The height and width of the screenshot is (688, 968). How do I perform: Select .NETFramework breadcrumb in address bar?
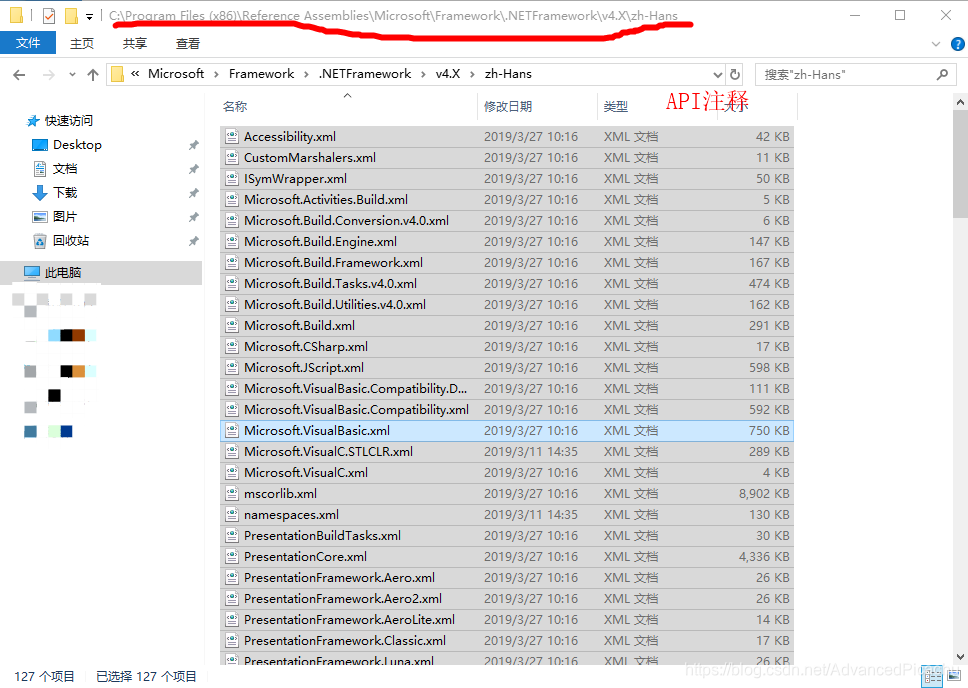pyautogui.click(x=364, y=73)
